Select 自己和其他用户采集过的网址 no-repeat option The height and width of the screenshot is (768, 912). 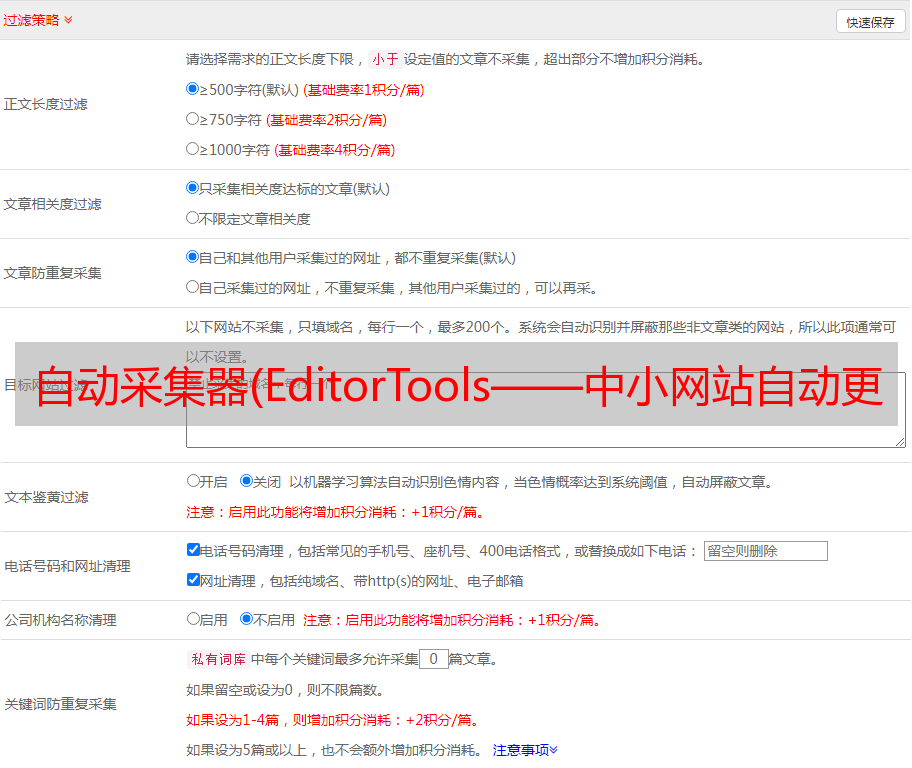tap(193, 257)
